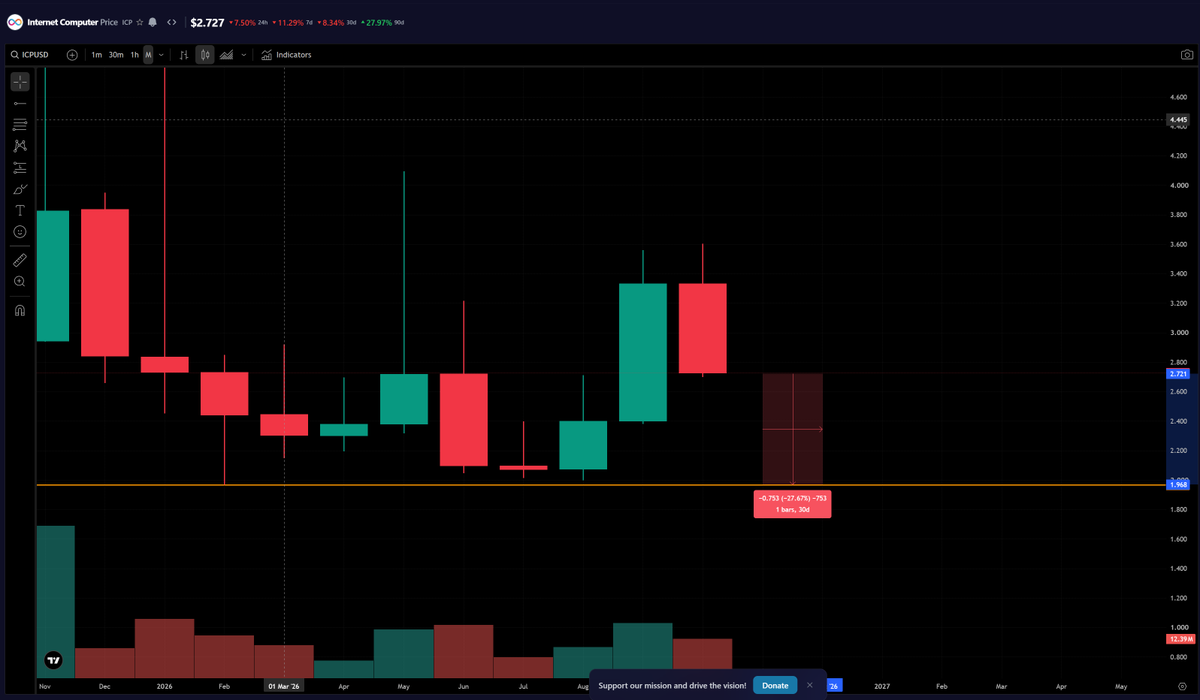Image resolution: width=1200 pixels, height=700 pixels.
Task: Click the 01 Mar '26 date label
Action: click(x=285, y=687)
